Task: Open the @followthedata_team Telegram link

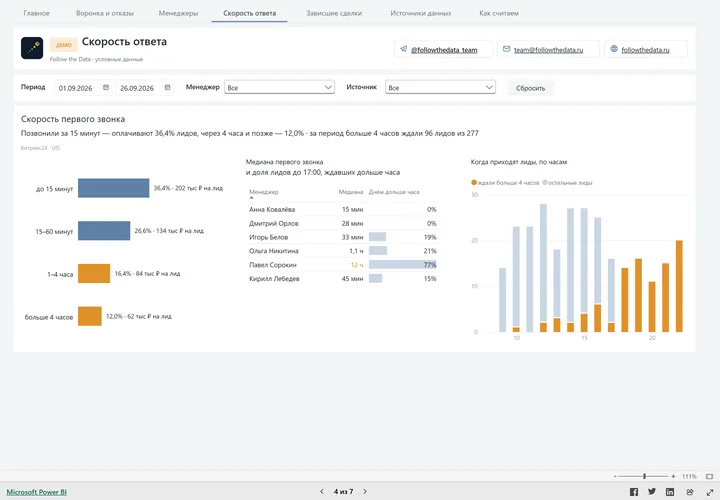Action: point(444,50)
